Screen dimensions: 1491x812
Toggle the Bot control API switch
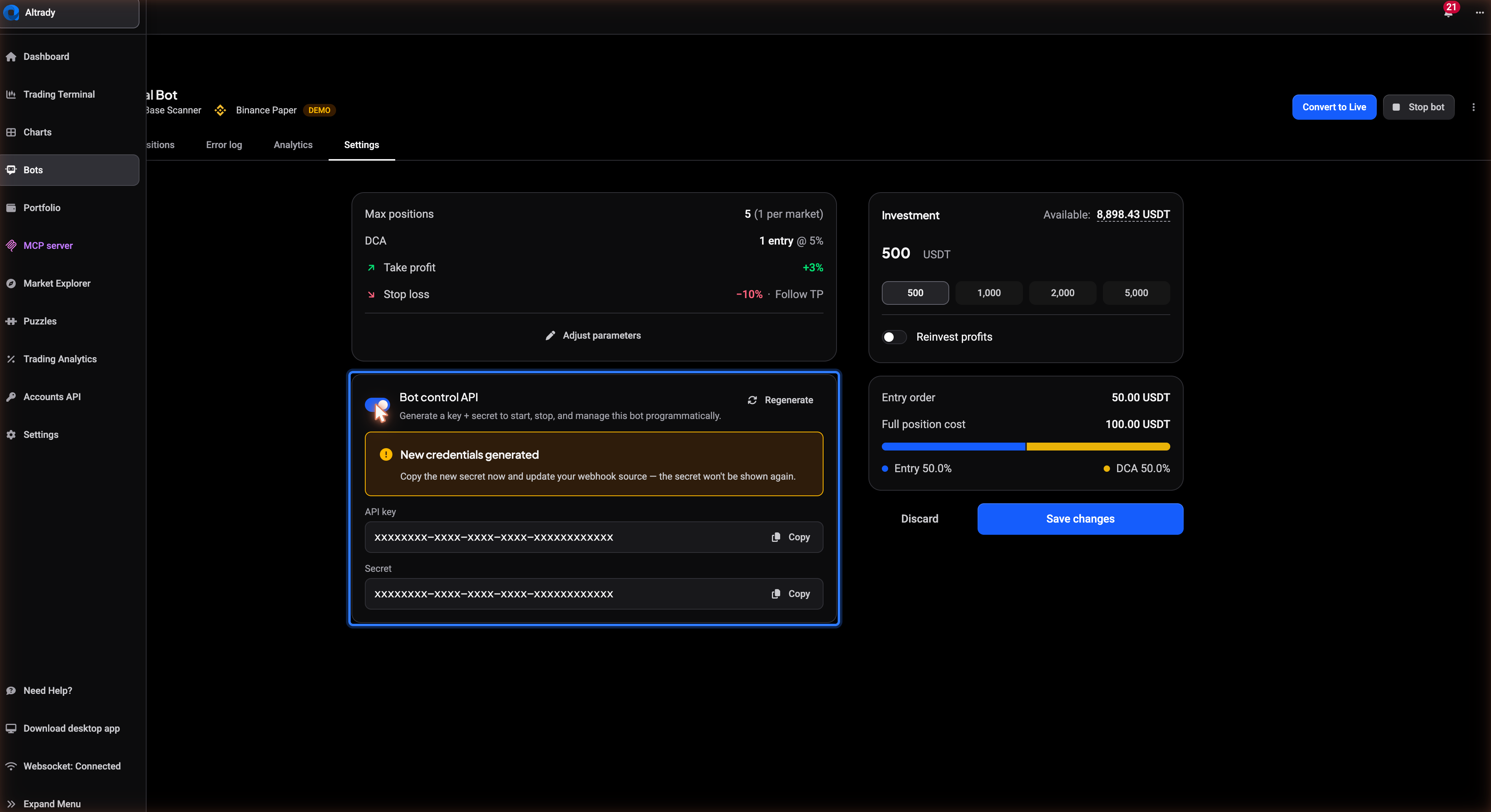[377, 404]
